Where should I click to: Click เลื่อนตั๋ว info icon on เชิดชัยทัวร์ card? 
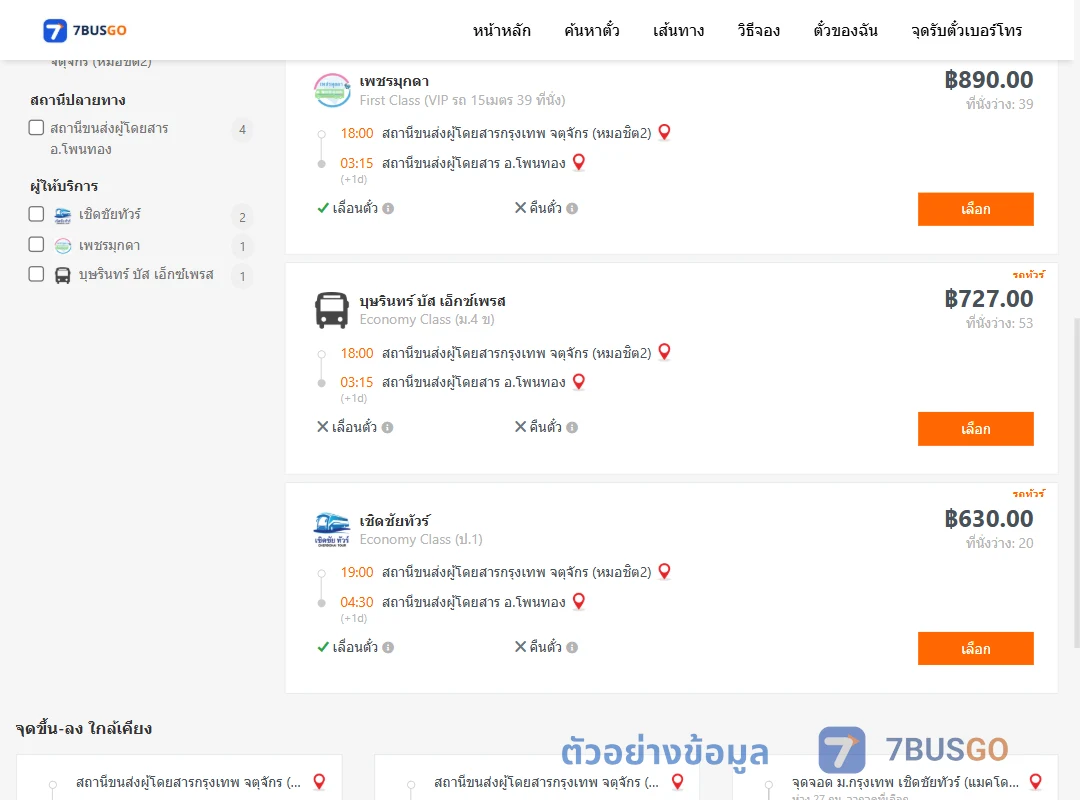tap(388, 648)
